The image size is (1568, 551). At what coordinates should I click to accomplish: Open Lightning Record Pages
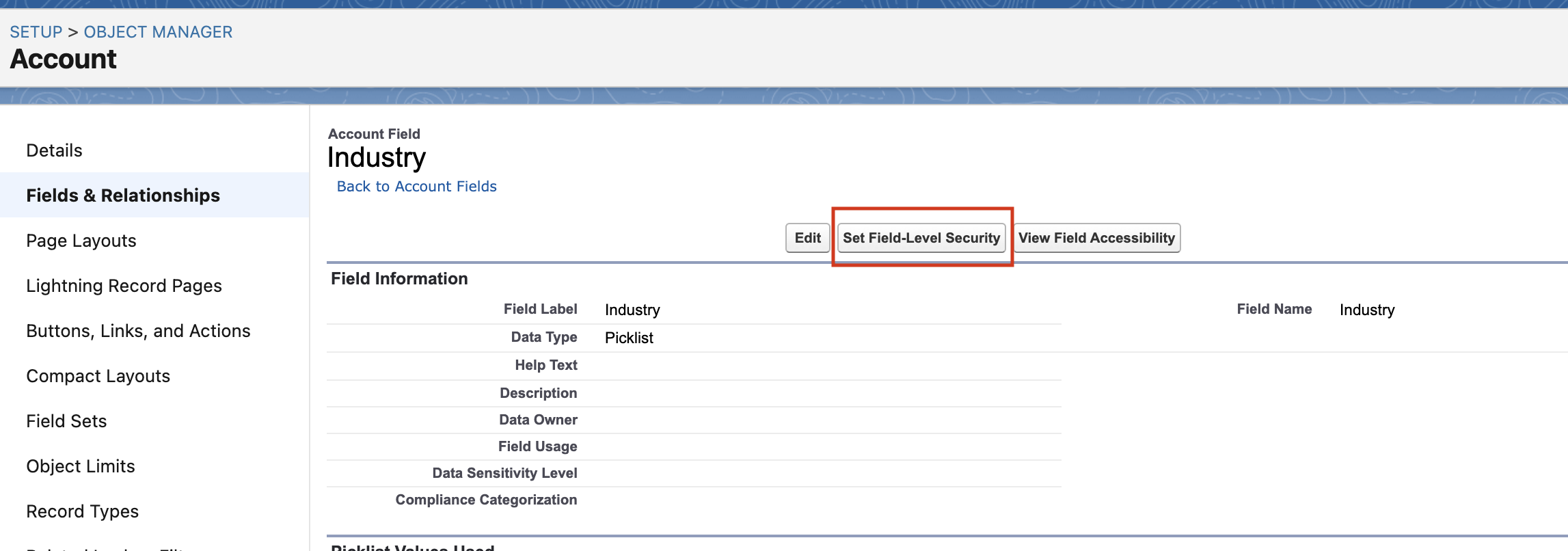point(124,286)
